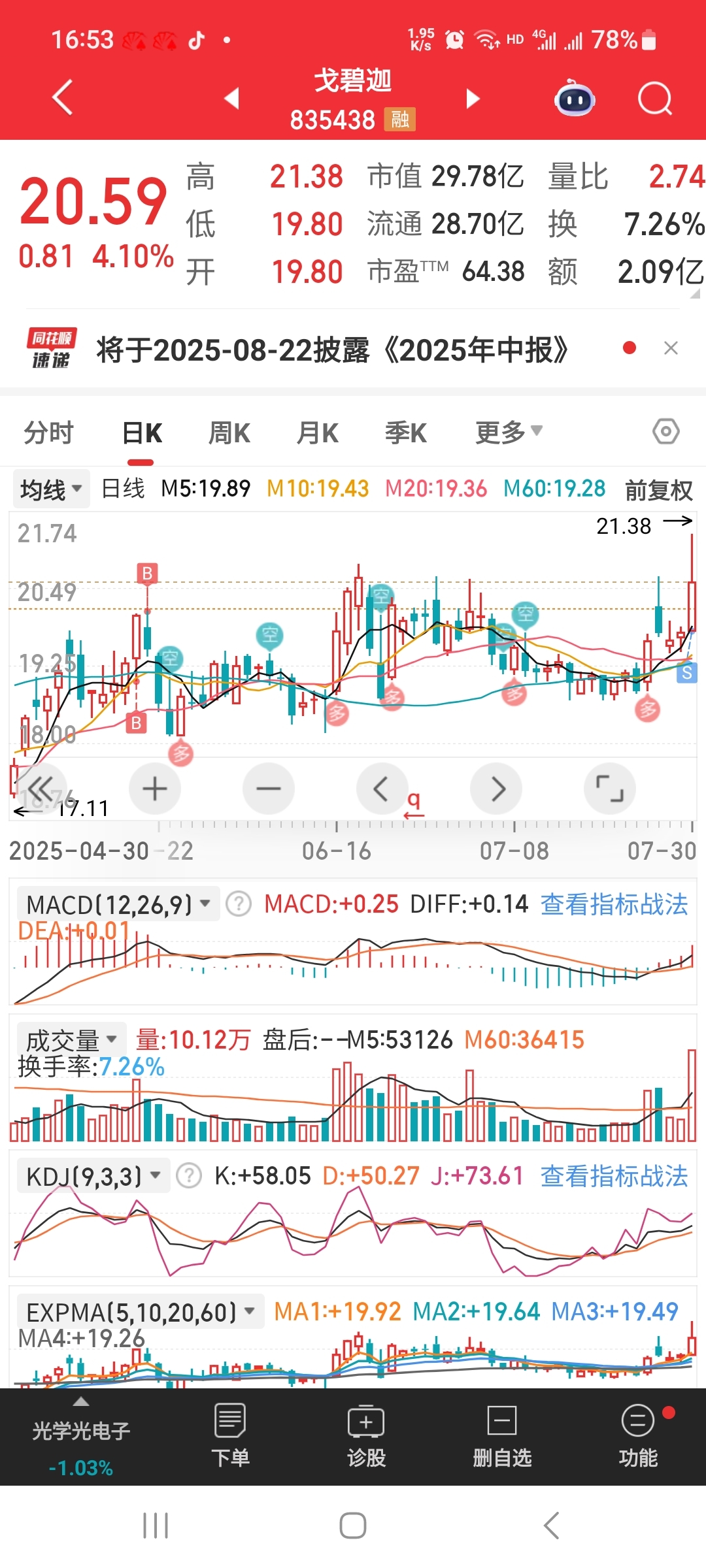Screen dimensions: 706x1568
Task: Tap turnover rate 7.26% value
Action: [x=664, y=224]
